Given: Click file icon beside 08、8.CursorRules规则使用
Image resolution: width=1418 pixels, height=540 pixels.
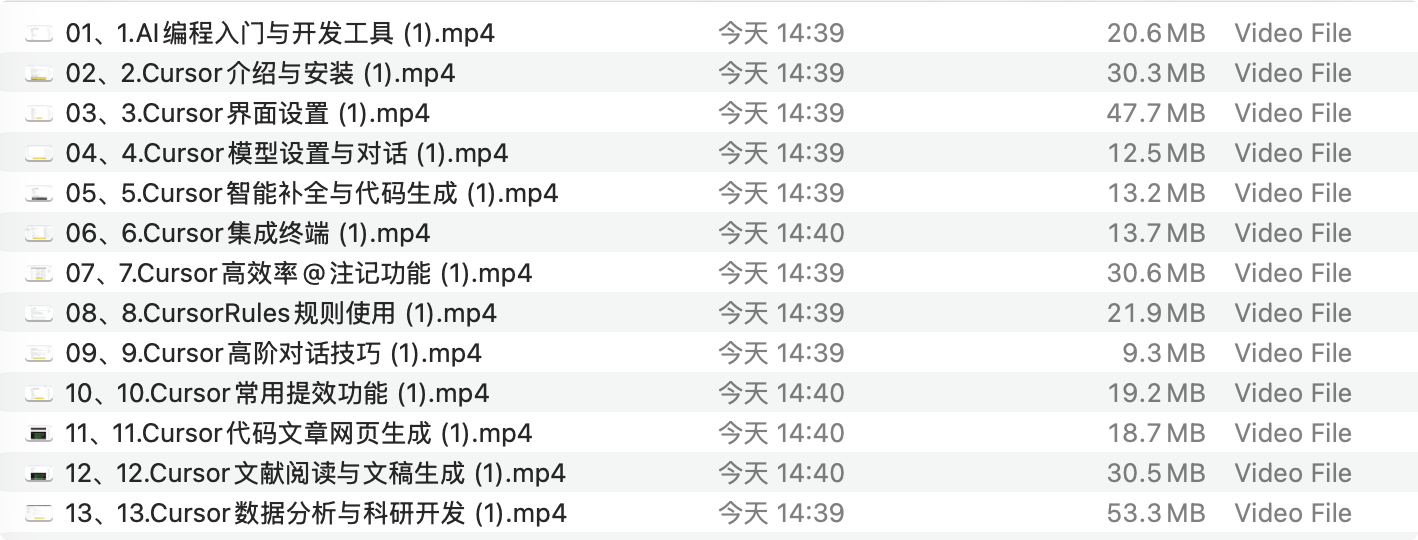Looking at the screenshot, I should [40, 314].
